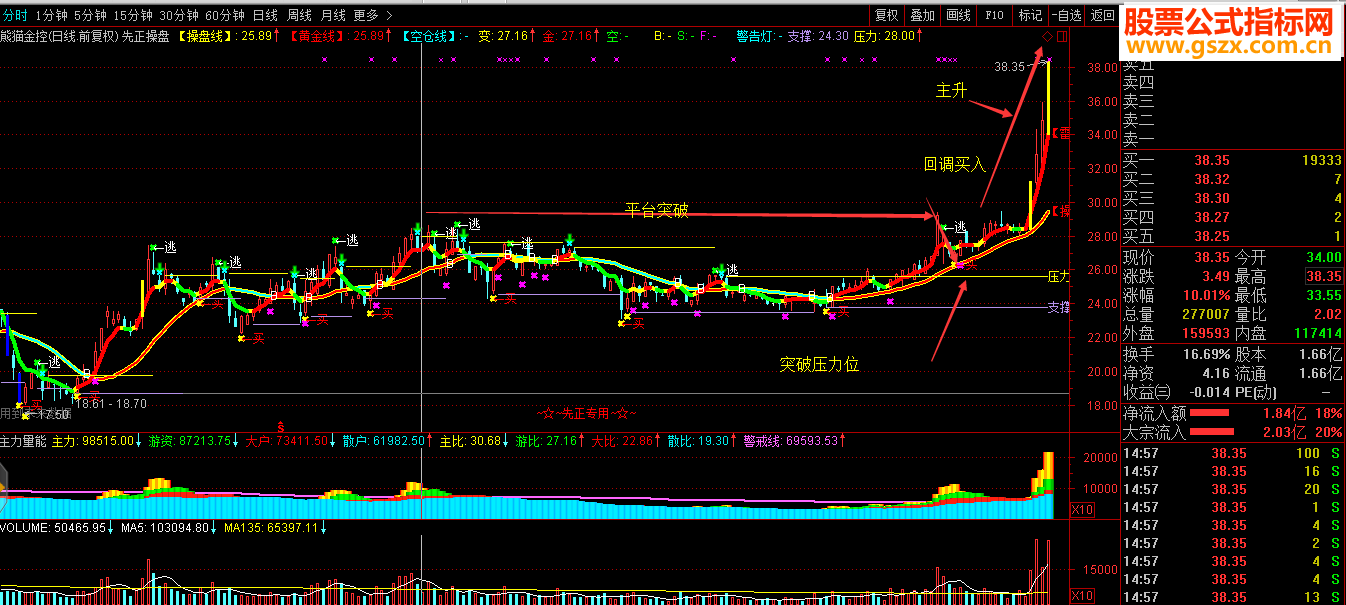1346x605 pixels.
Task: Click the X10 multiplier box in the 主力量能 panel
Action: tap(1081, 510)
